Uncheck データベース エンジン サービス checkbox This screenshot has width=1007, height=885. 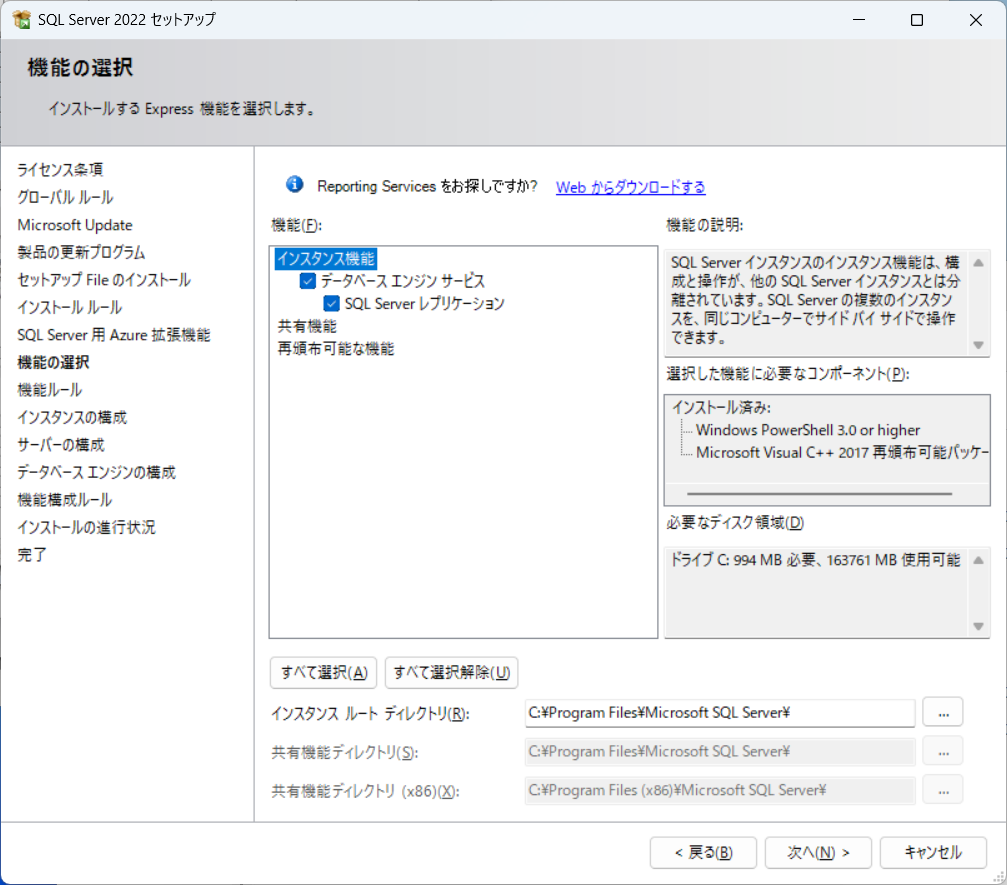(308, 281)
